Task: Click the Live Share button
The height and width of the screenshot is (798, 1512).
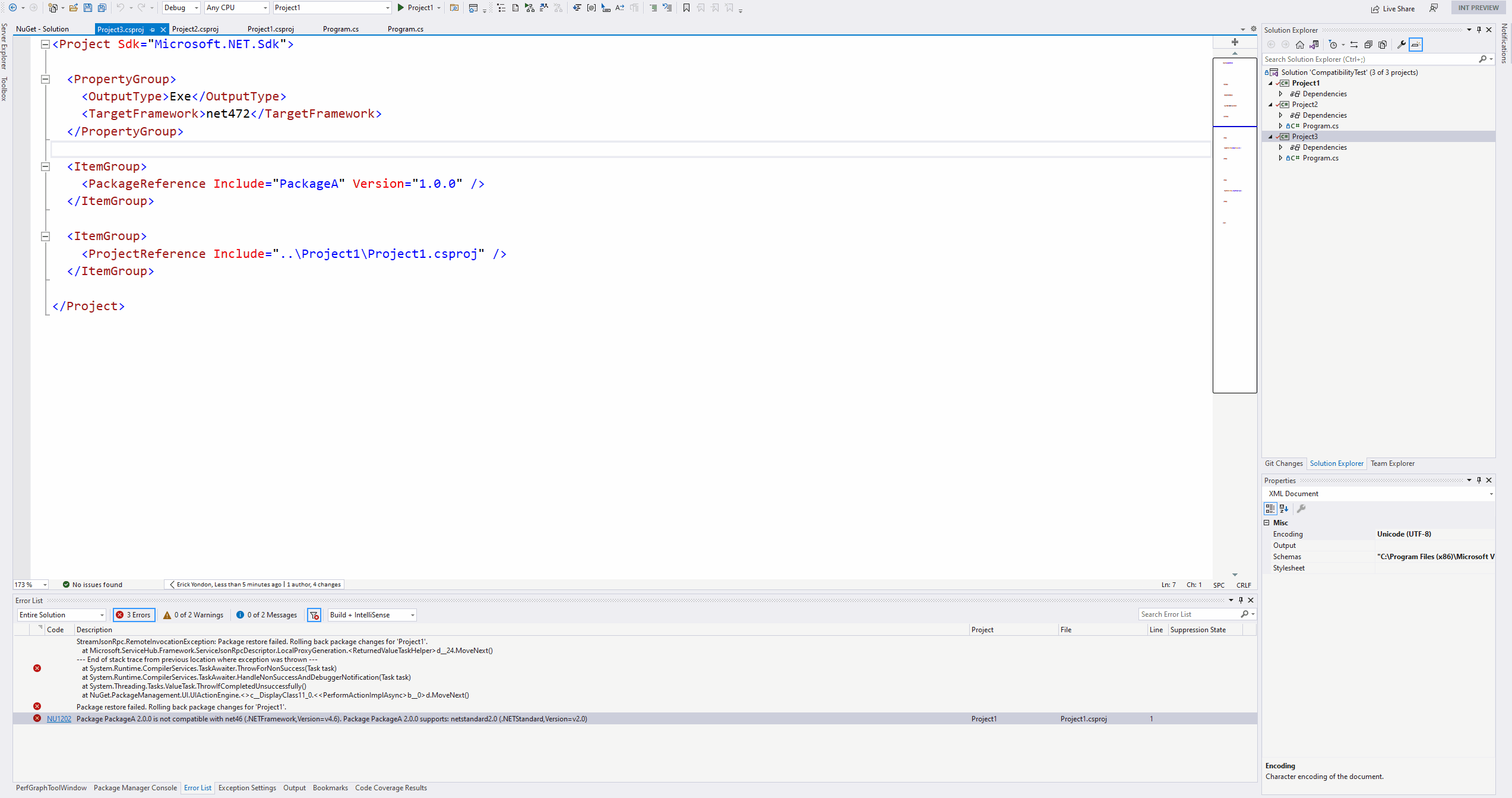Action: (x=1393, y=8)
